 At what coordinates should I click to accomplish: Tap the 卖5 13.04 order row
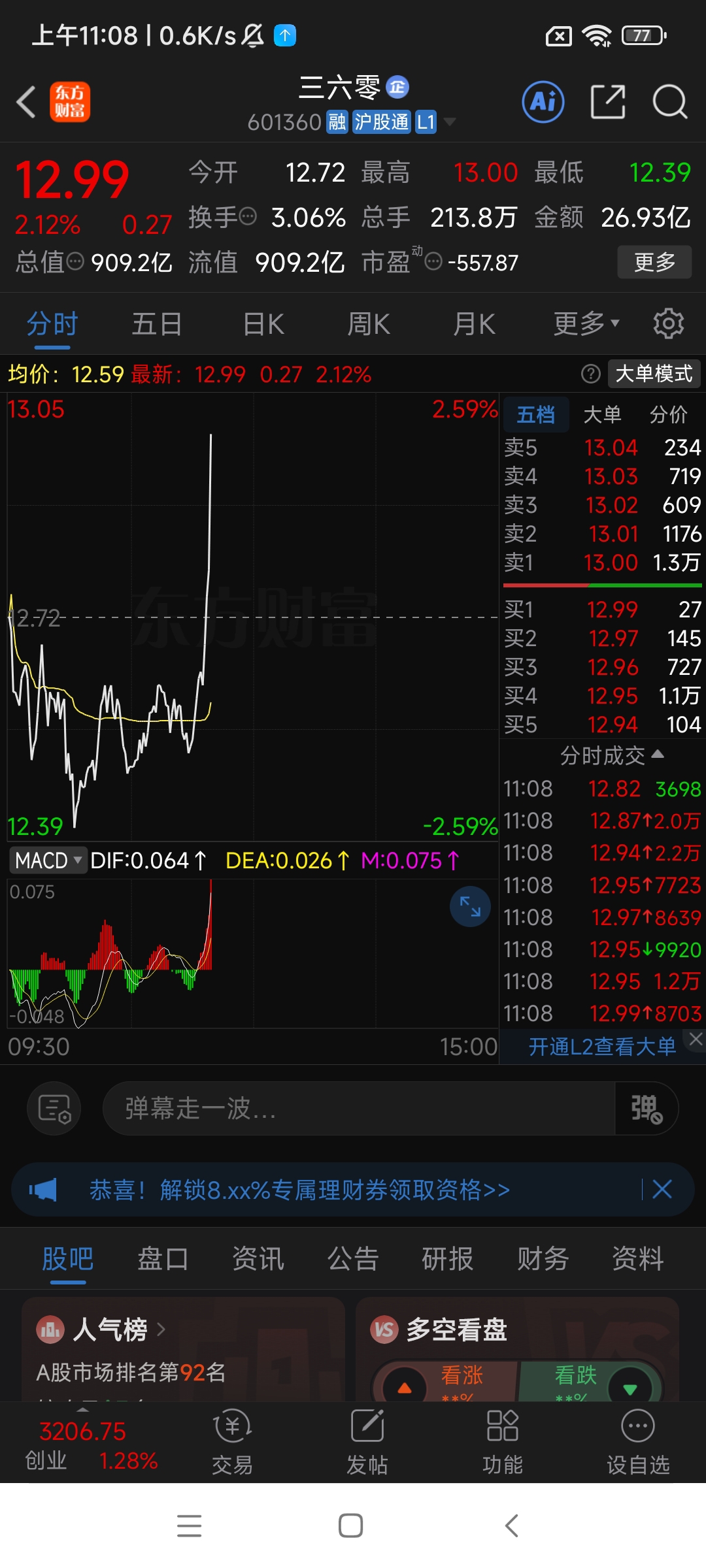[602, 447]
